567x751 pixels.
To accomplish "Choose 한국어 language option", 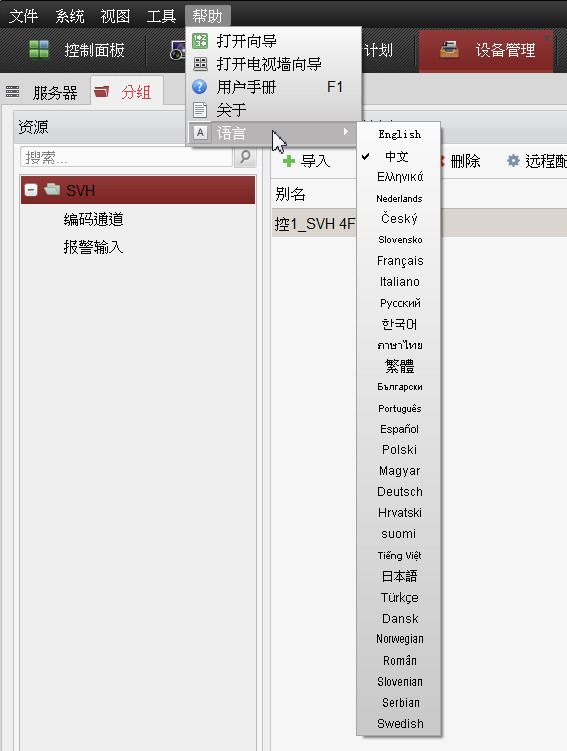I will point(398,324).
